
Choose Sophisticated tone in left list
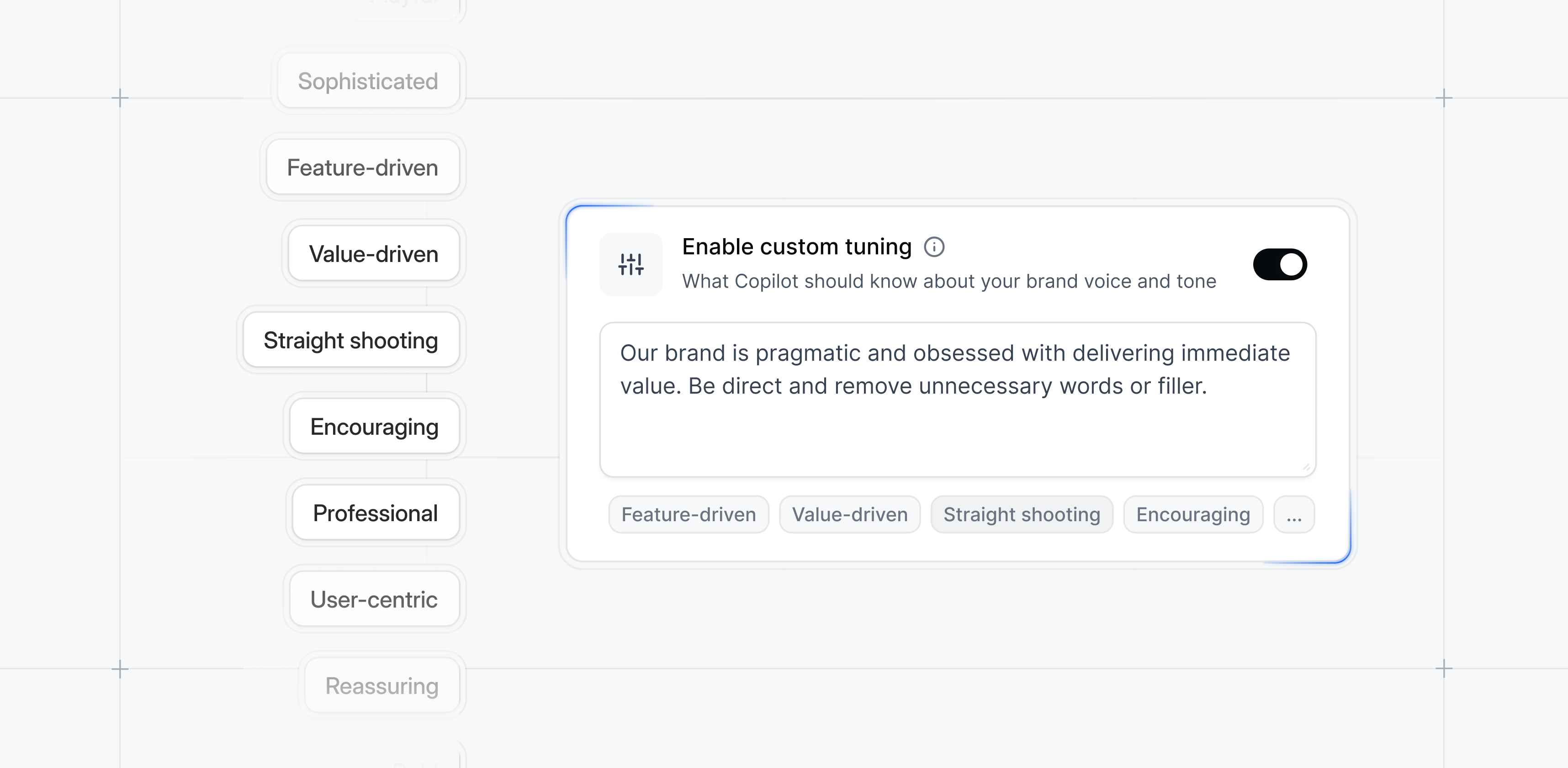coord(368,81)
